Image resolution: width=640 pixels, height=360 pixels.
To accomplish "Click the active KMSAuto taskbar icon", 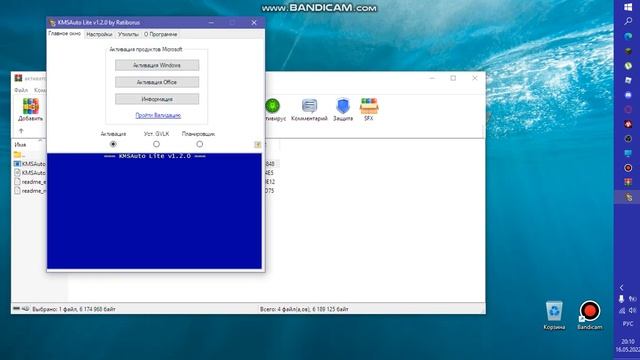I will (x=628, y=197).
